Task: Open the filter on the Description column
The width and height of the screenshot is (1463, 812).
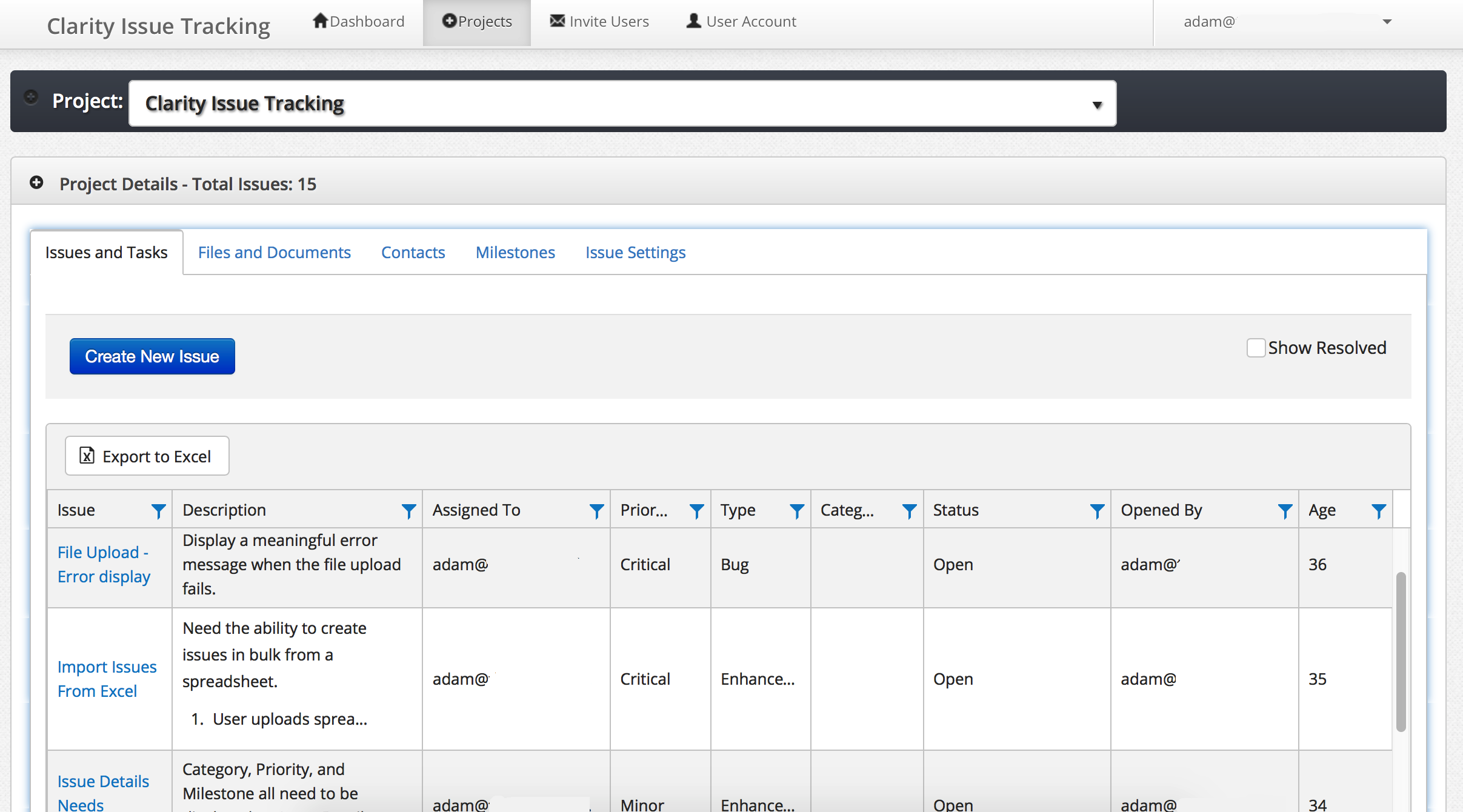Action: coord(408,510)
